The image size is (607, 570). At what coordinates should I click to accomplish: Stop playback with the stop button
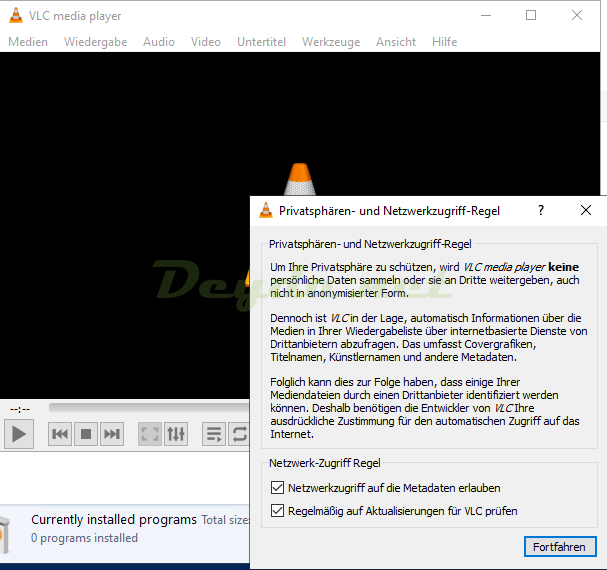tap(86, 434)
